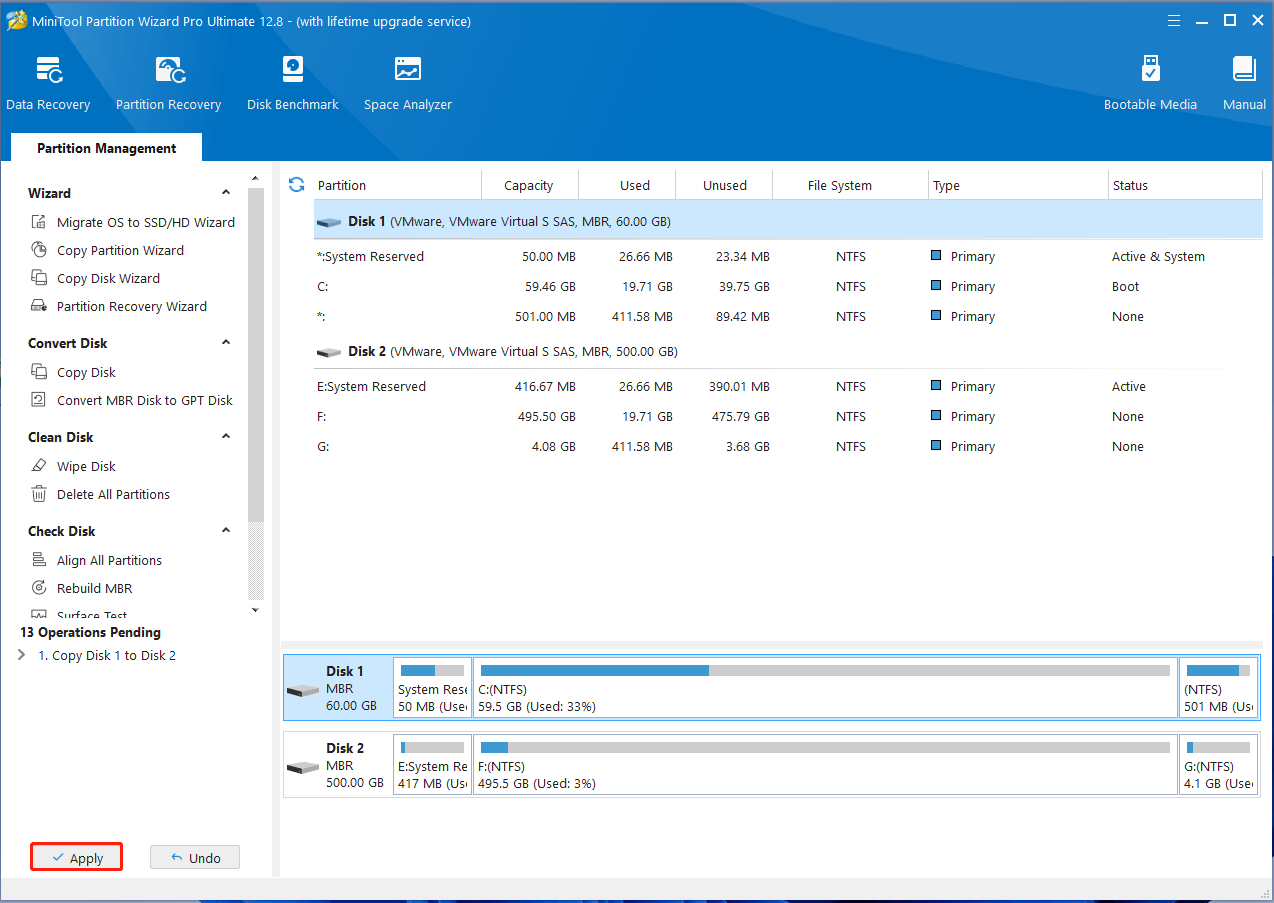This screenshot has height=903, width=1274.
Task: Choose Align All Partitions
Action: (x=96, y=560)
